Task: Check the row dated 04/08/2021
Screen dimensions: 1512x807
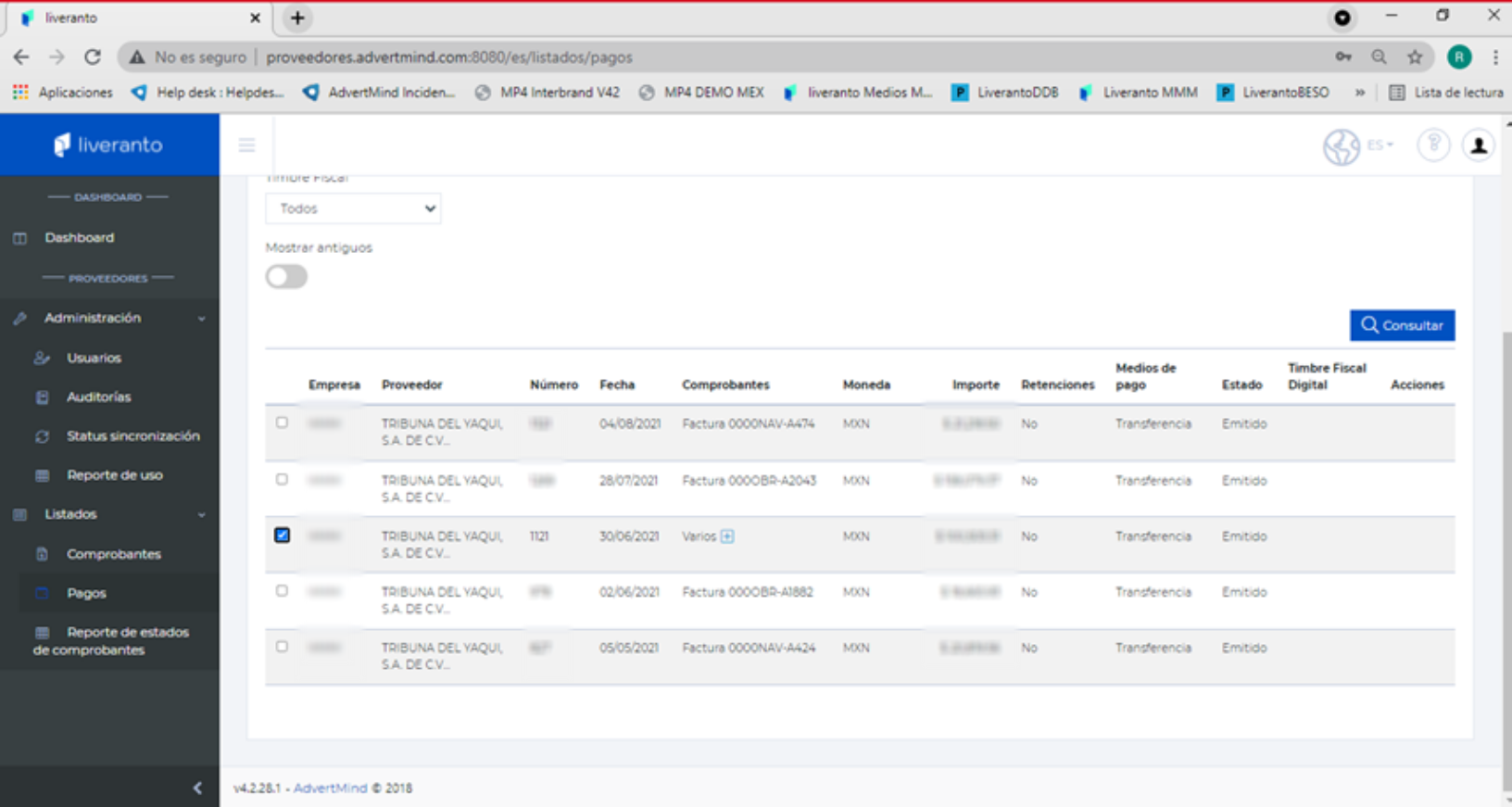Action: [282, 422]
